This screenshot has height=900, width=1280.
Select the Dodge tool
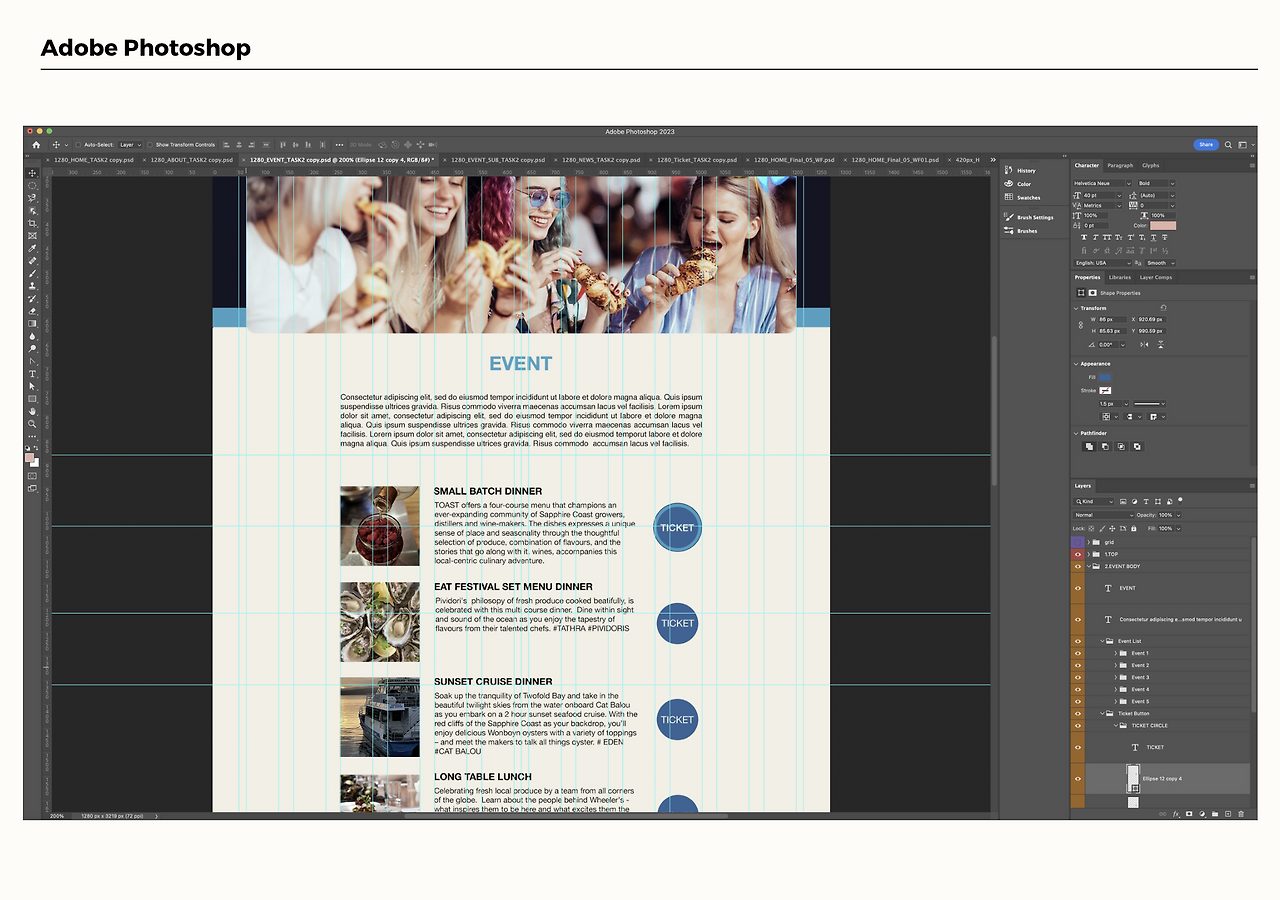pyautogui.click(x=32, y=348)
